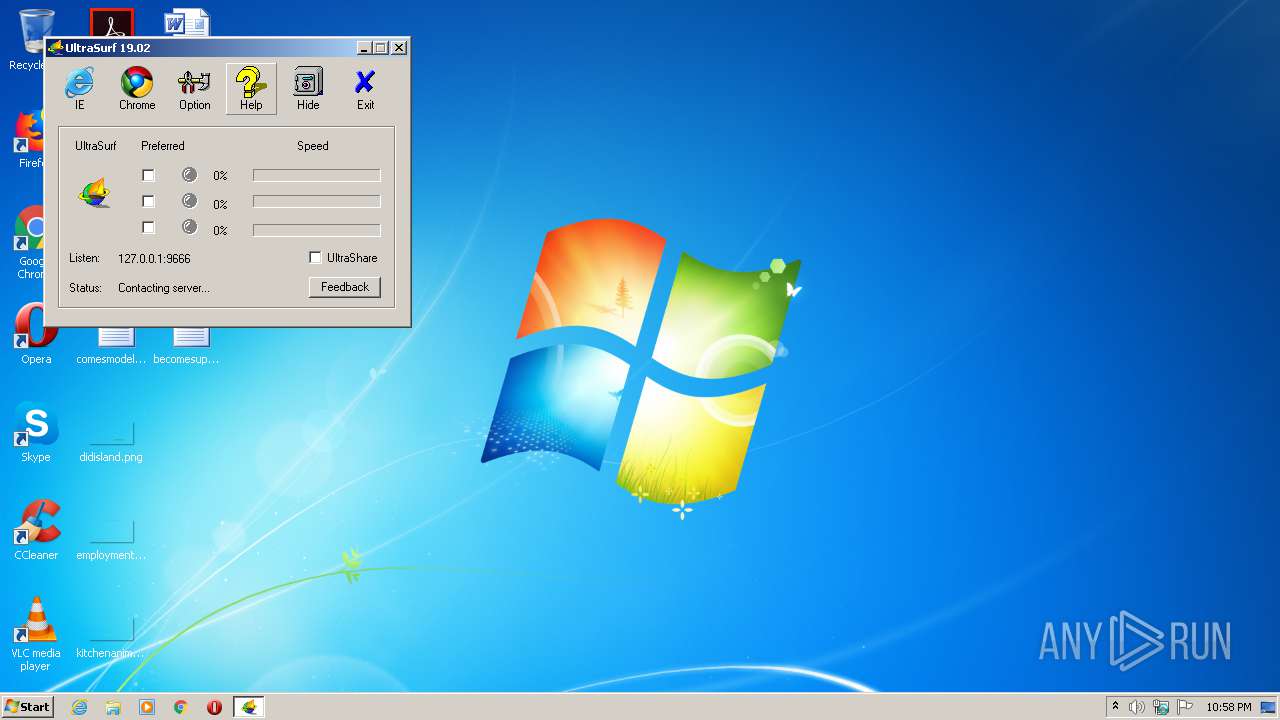Click the listen address 127.0.0.1:9666
Viewport: 1280px width, 720px height.
154,258
